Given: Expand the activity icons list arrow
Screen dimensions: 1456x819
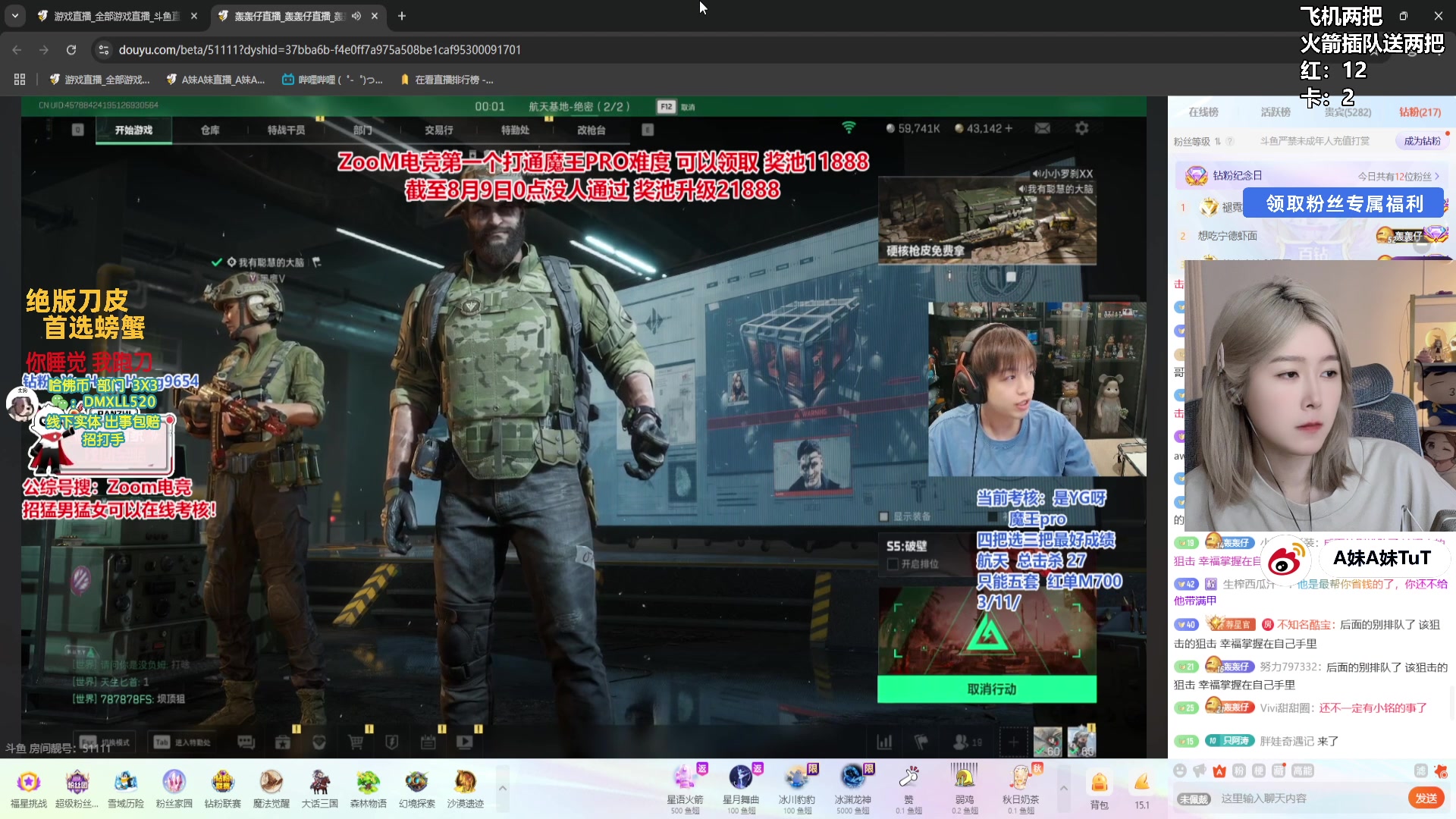Looking at the screenshot, I should (502, 789).
